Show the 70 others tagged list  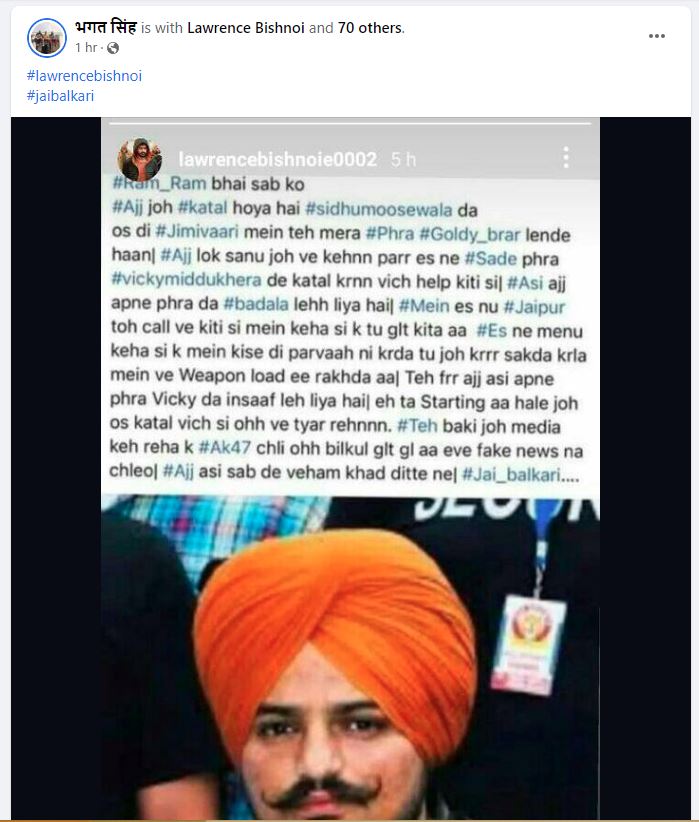[370, 28]
